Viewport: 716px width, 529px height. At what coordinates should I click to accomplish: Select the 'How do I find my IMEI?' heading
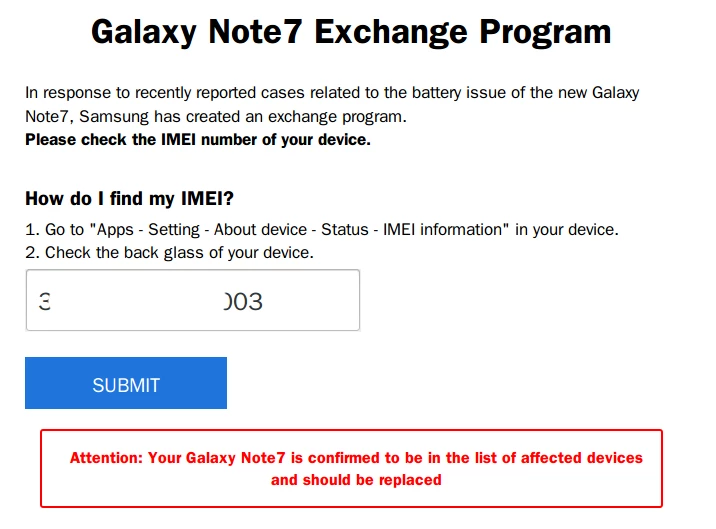pos(130,198)
